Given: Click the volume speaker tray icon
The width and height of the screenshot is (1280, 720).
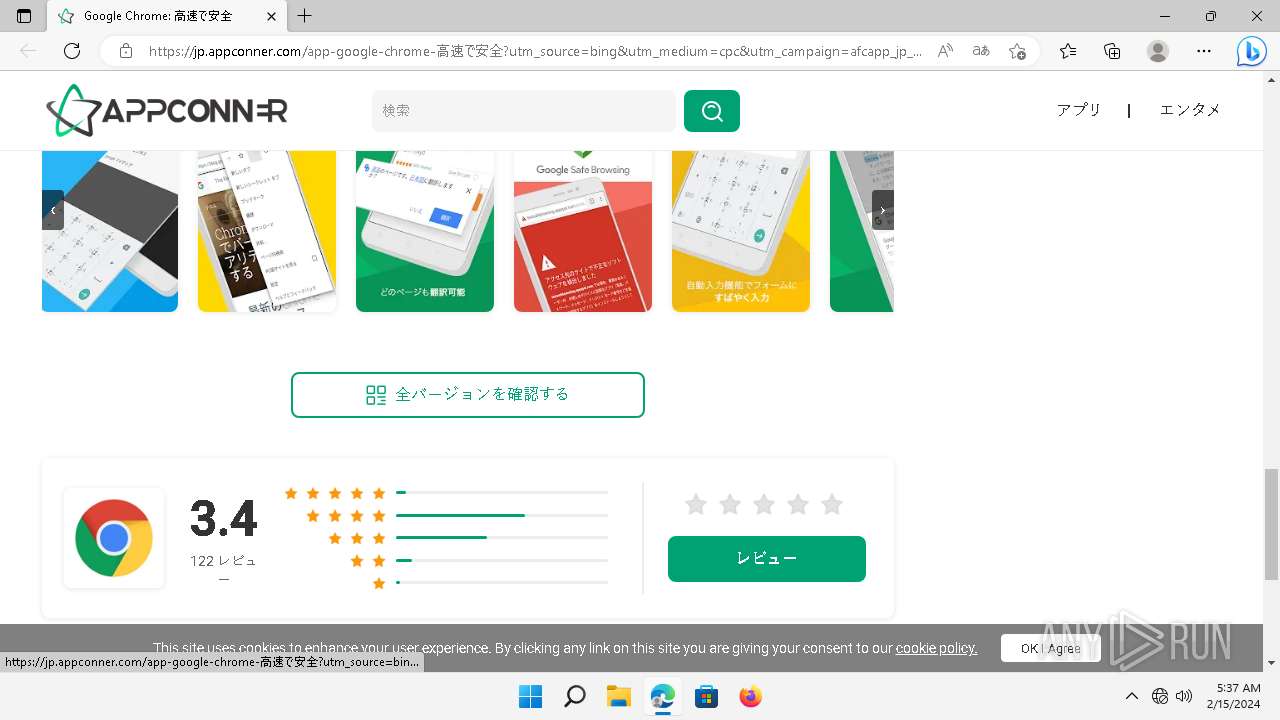Looking at the screenshot, I should [1184, 696].
